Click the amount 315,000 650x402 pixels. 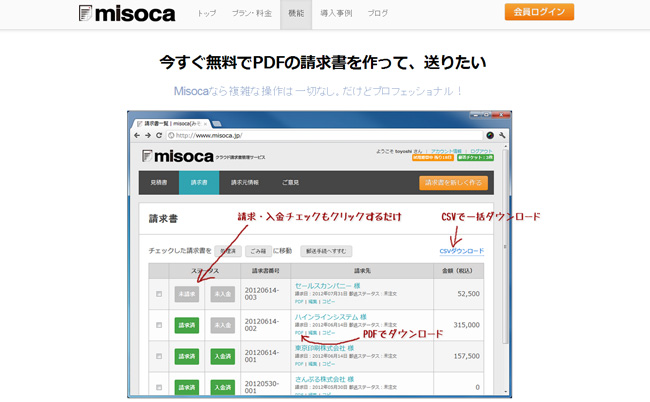tap(466, 325)
